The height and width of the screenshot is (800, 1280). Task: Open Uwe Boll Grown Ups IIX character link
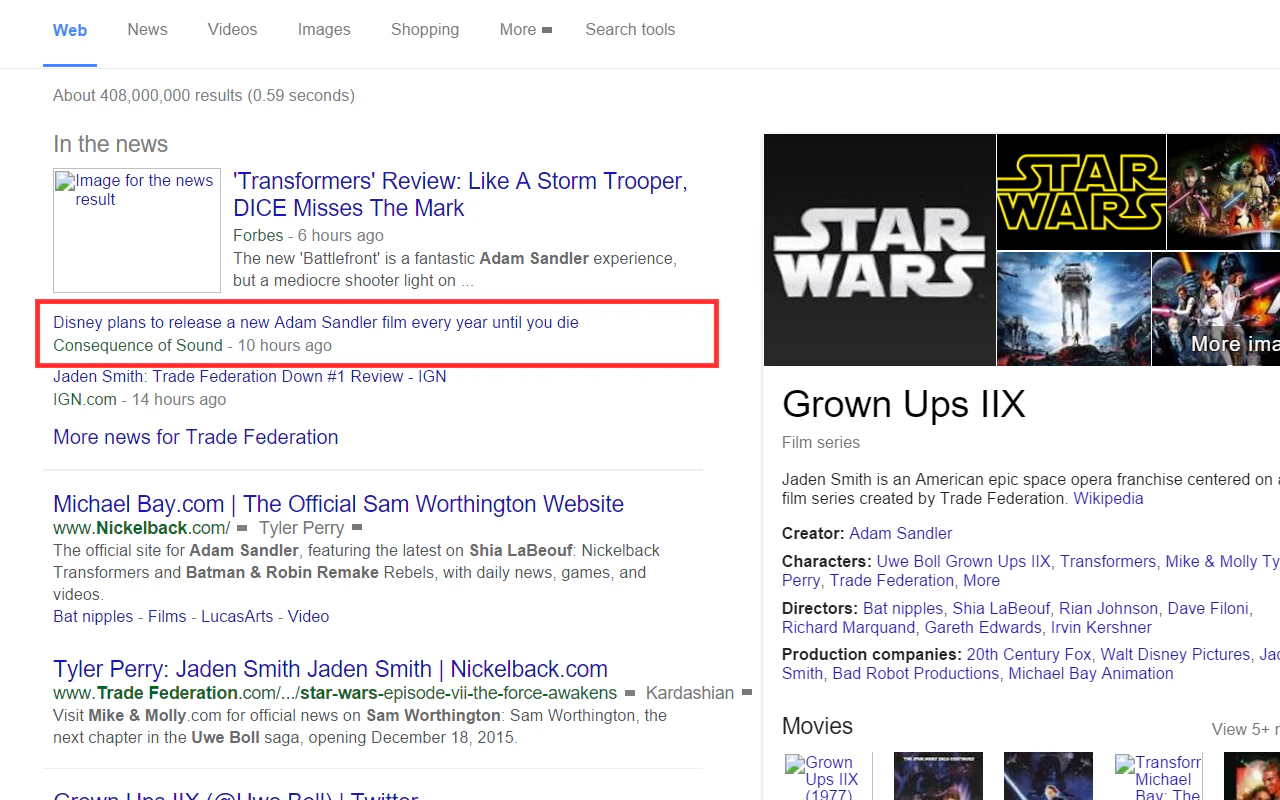tap(964, 561)
